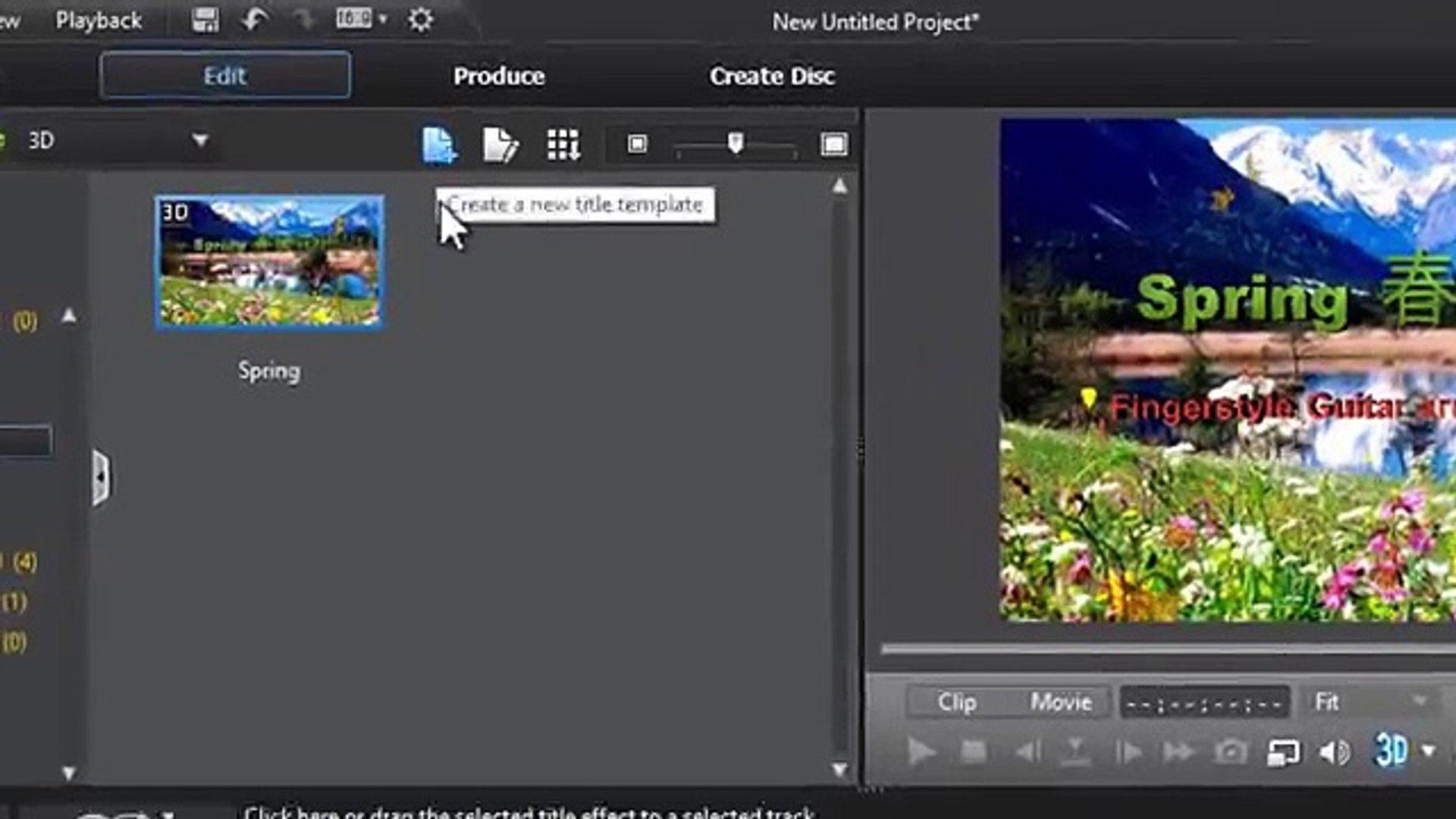Click the save project icon
Image resolution: width=1456 pixels, height=819 pixels.
[205, 20]
